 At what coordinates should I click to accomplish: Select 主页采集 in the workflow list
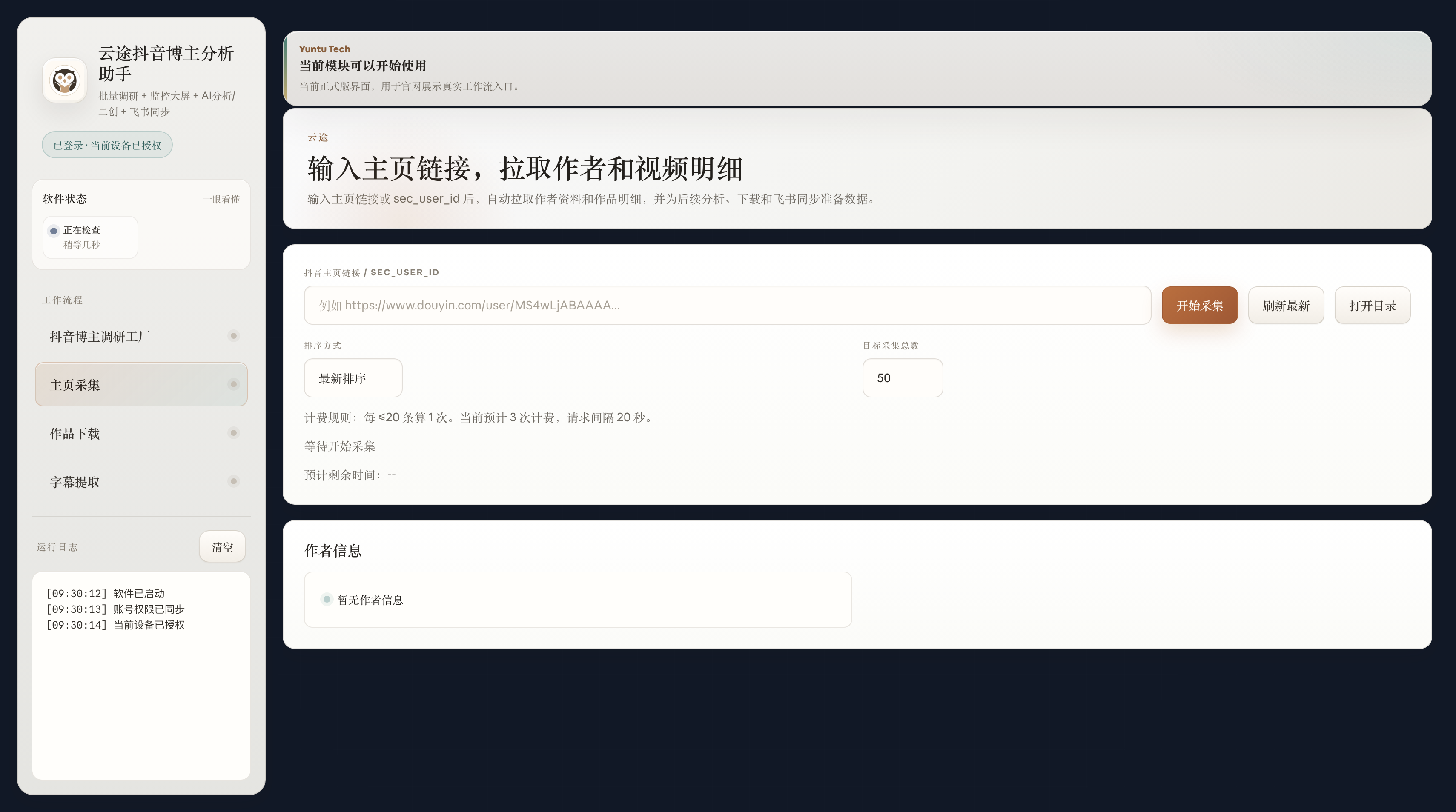(141, 384)
